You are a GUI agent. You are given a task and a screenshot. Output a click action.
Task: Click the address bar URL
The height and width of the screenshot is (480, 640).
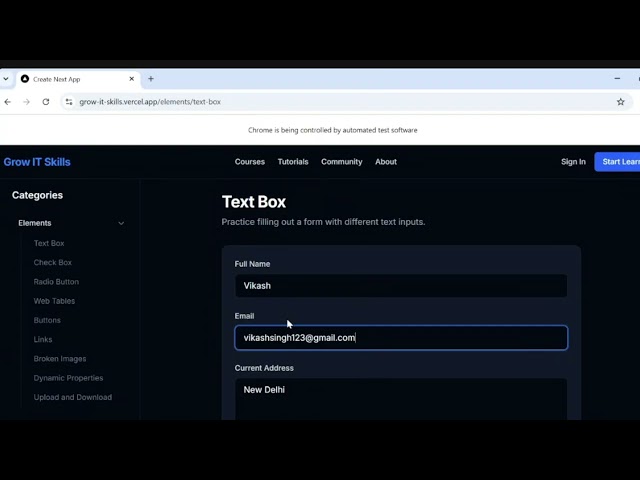pyautogui.click(x=150, y=102)
